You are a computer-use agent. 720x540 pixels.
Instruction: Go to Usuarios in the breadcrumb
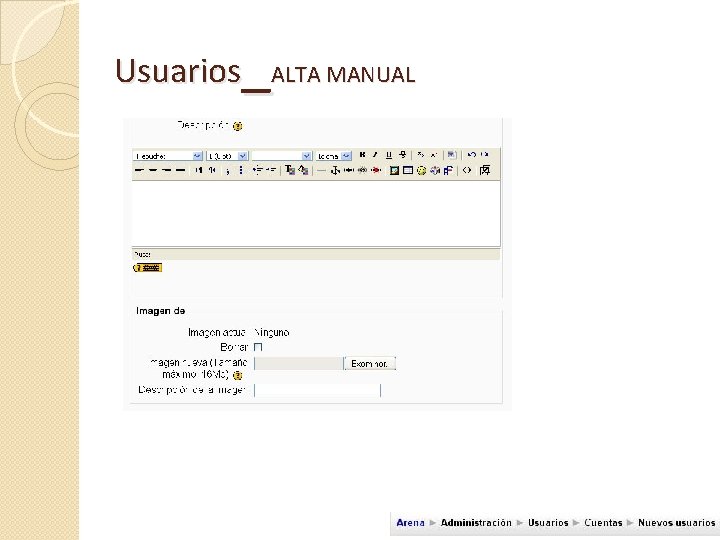548,523
